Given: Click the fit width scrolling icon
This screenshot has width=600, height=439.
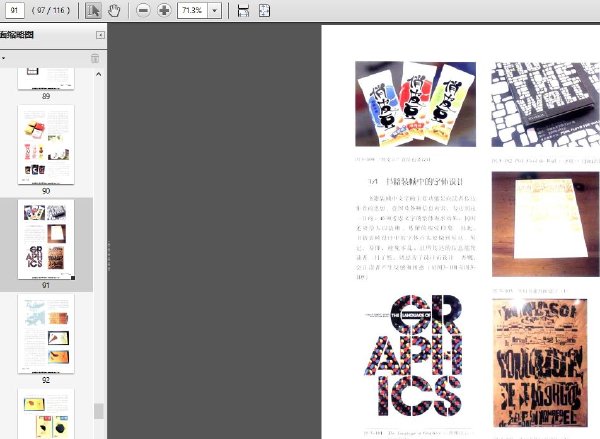Looking at the screenshot, I should coord(243,10).
